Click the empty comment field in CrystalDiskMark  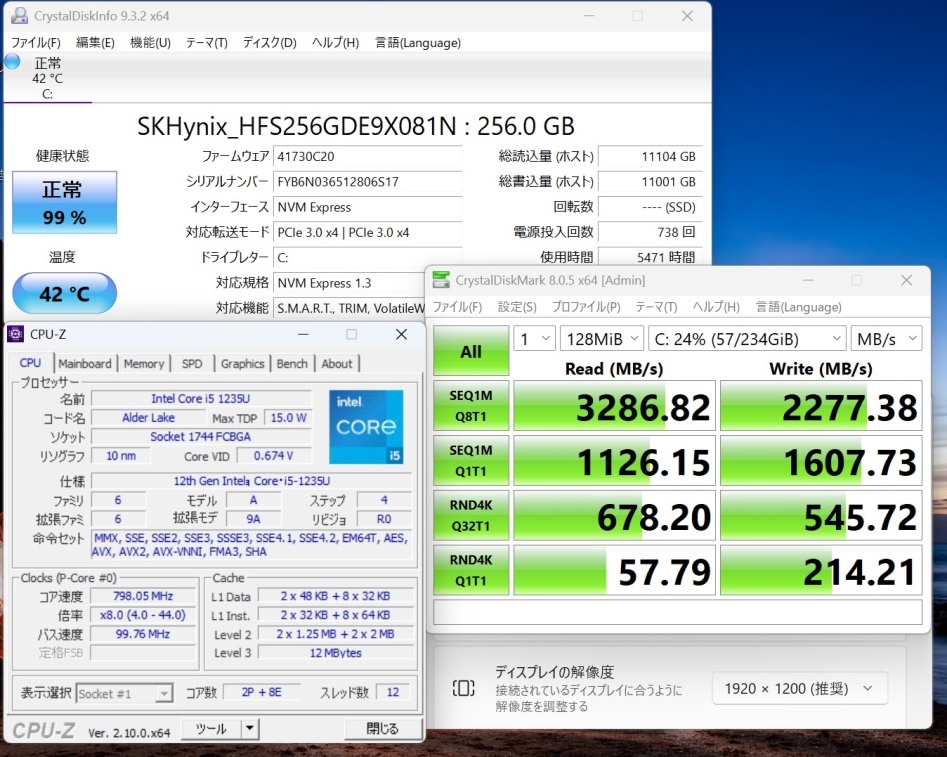pos(678,611)
